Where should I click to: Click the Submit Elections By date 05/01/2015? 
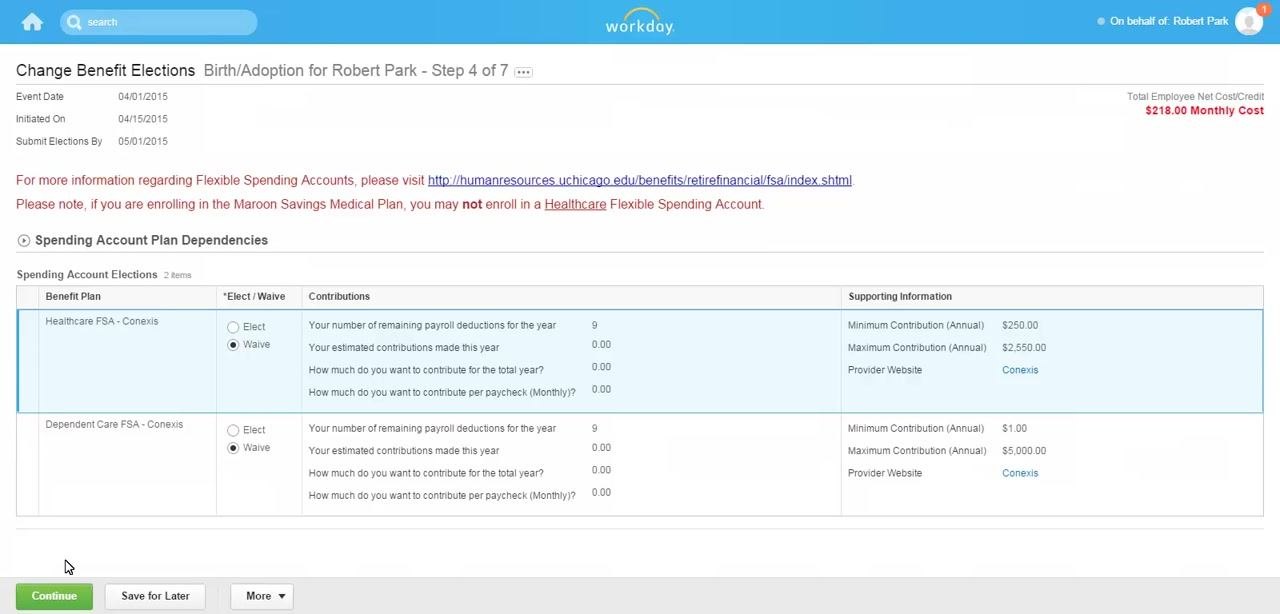tap(143, 141)
